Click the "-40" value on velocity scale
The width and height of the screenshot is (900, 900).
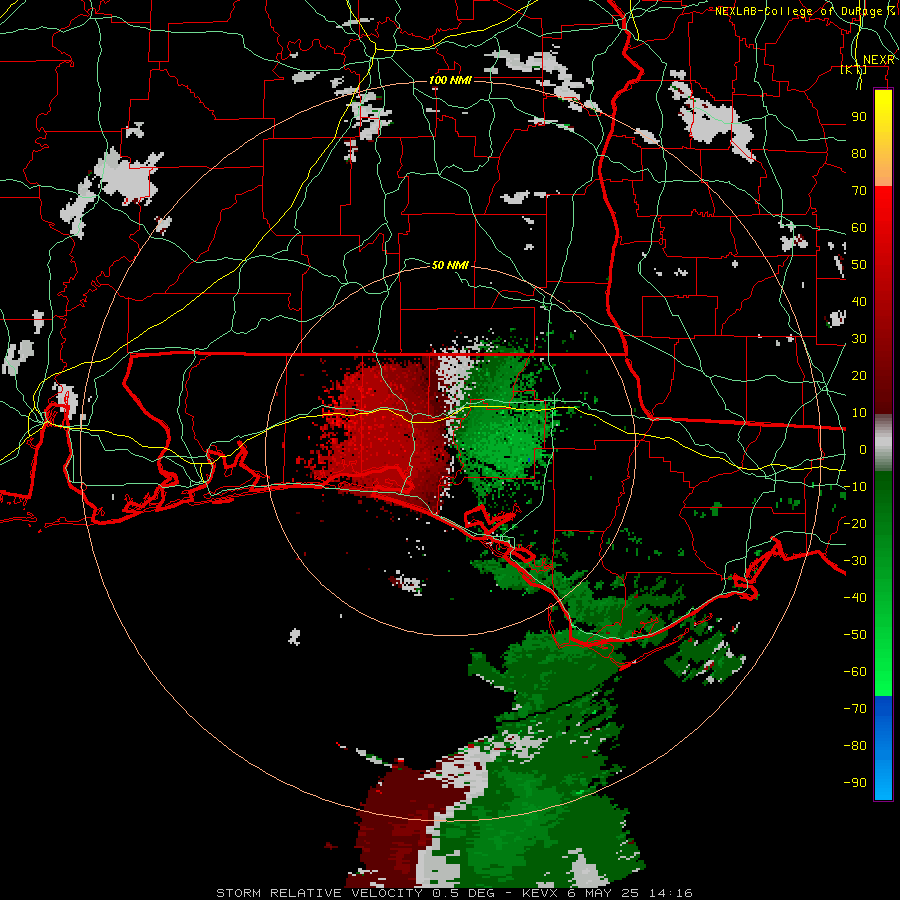pyautogui.click(x=855, y=598)
